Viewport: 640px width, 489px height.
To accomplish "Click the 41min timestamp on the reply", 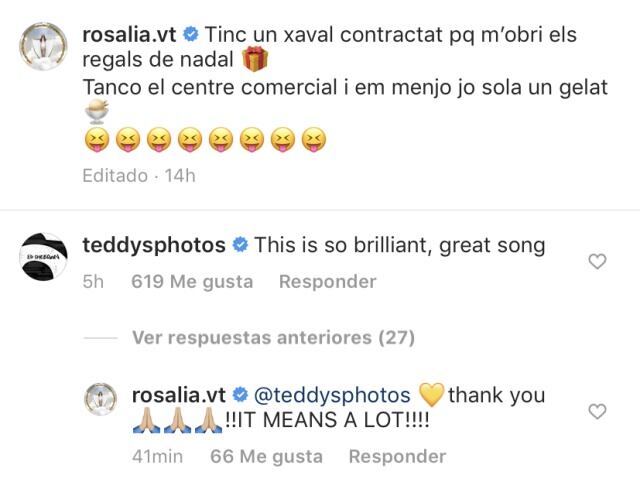I will [160, 456].
